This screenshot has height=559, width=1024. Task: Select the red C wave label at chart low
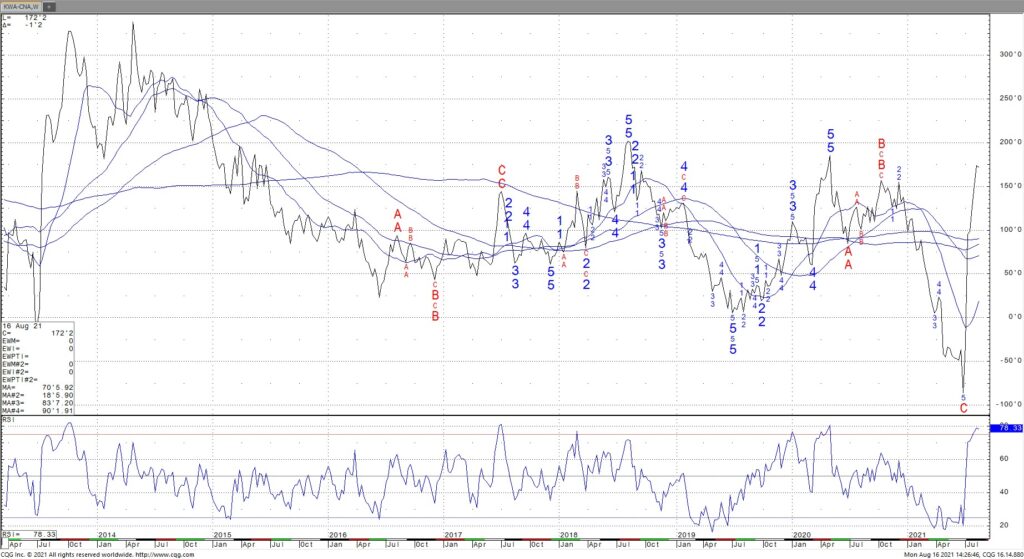coord(964,408)
